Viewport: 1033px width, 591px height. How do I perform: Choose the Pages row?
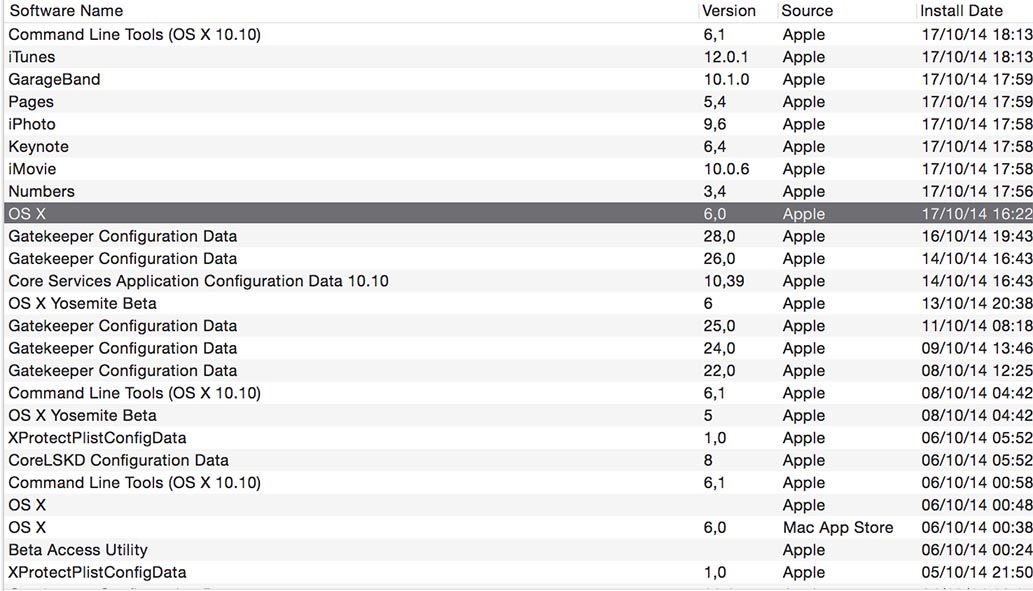[518, 101]
